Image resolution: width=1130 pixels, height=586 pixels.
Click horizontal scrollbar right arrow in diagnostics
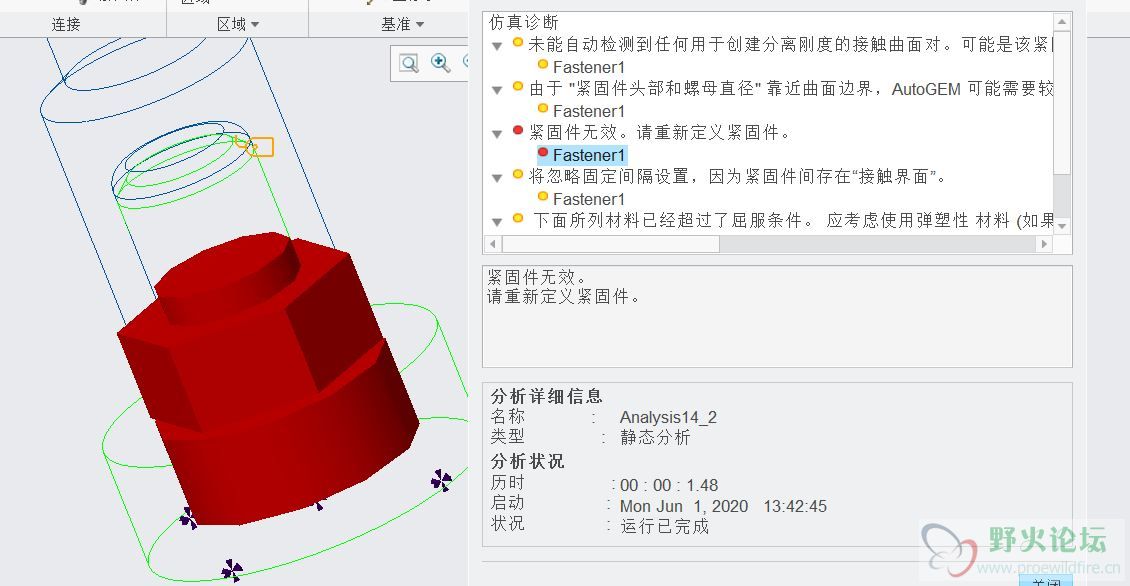(1044, 244)
